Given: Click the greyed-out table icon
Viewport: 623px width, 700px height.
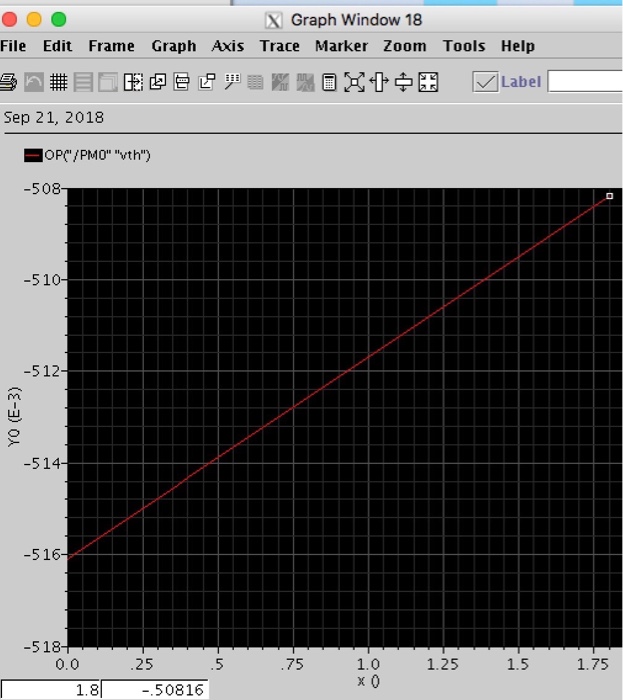Looking at the screenshot, I should pos(255,82).
